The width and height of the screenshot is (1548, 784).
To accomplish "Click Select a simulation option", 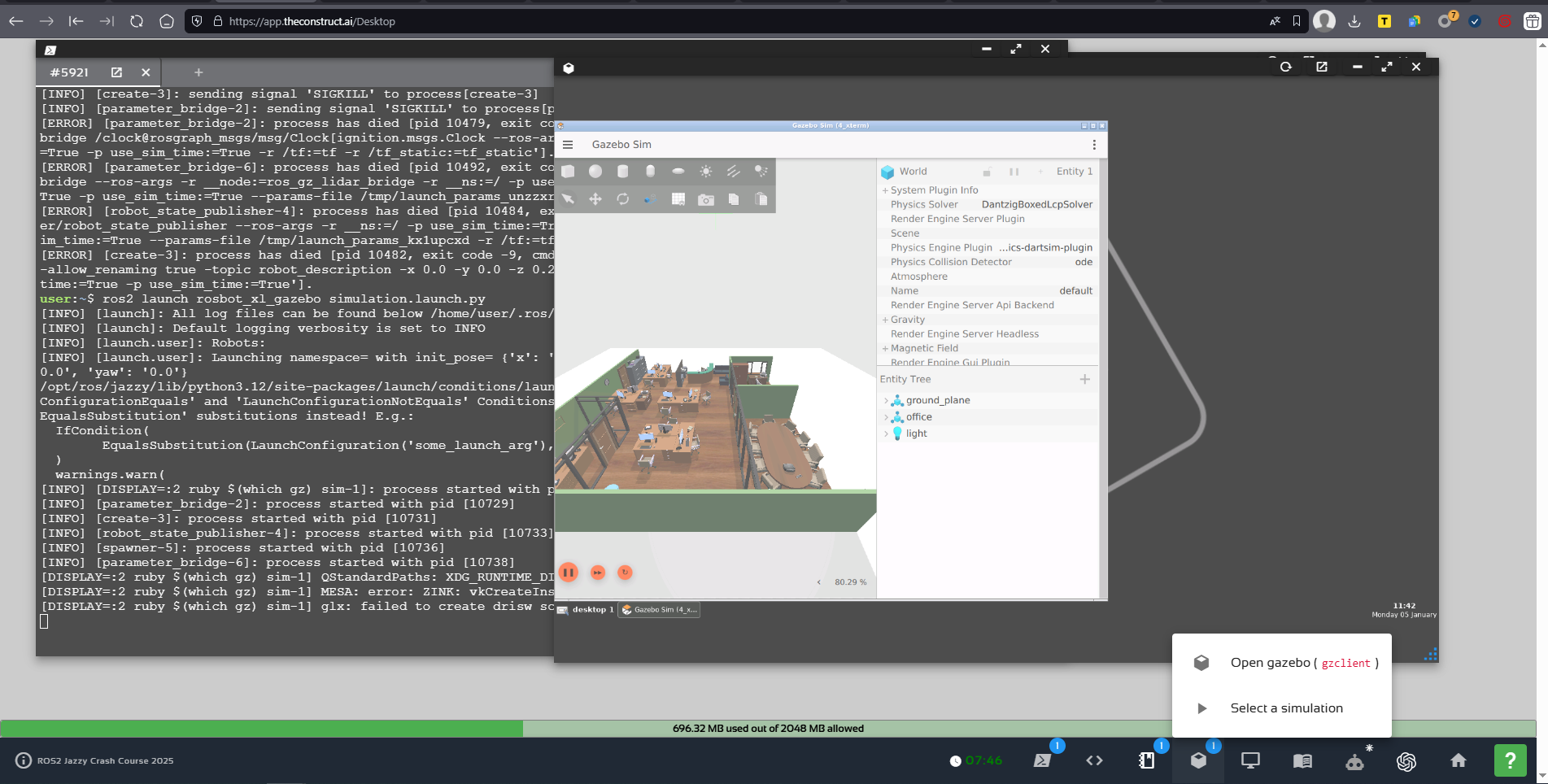I will (1286, 708).
